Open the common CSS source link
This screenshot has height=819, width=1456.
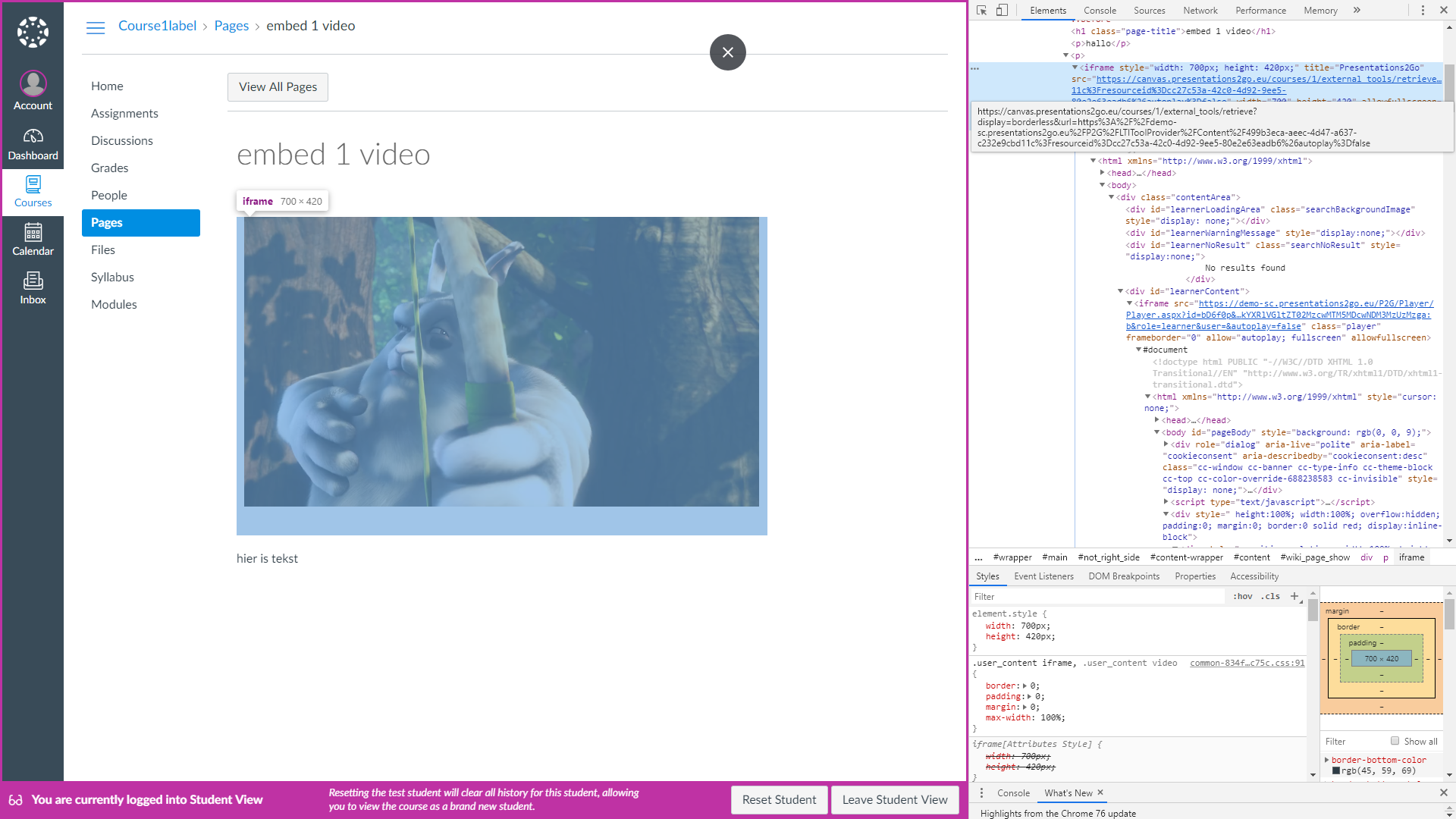(1247, 663)
